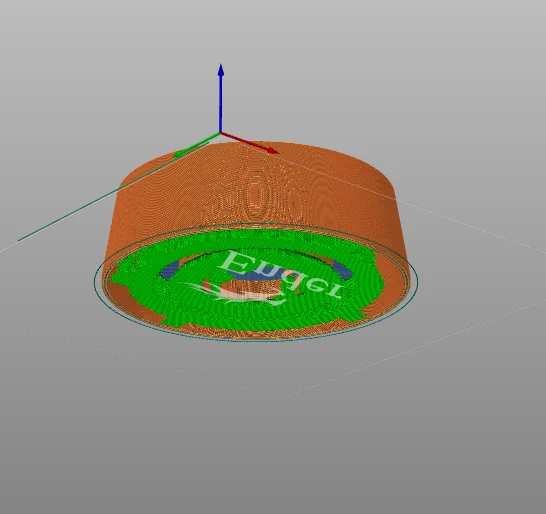Click the green Y axis arrow
This screenshot has height=514, width=546.
[197, 145]
